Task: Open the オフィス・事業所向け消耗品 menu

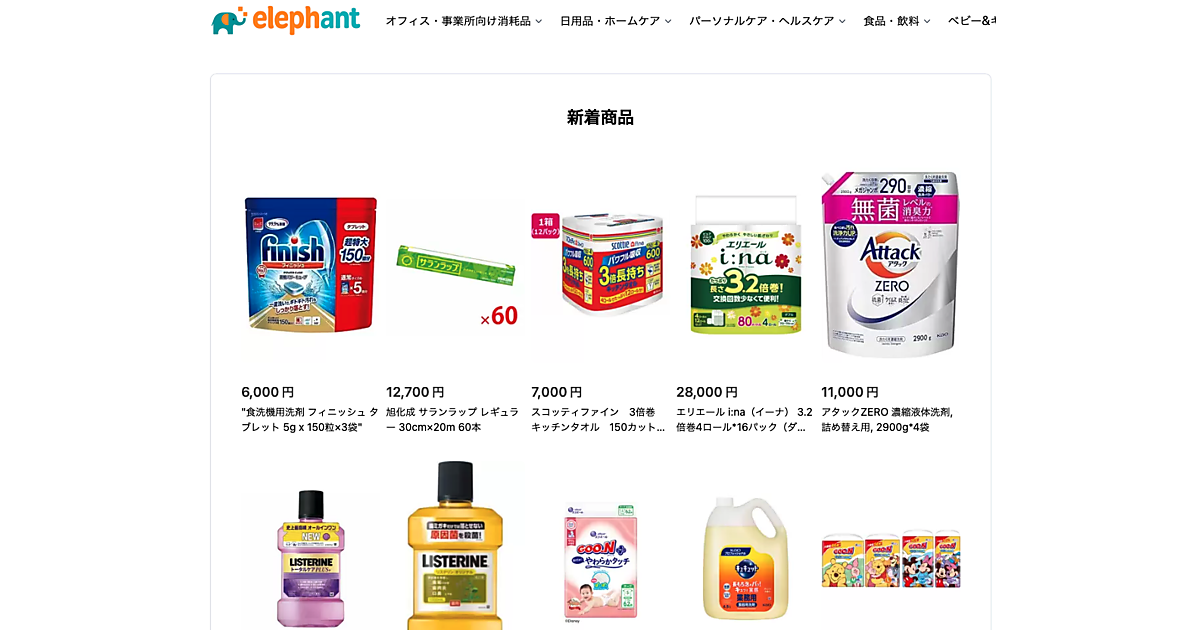Action: (x=464, y=21)
